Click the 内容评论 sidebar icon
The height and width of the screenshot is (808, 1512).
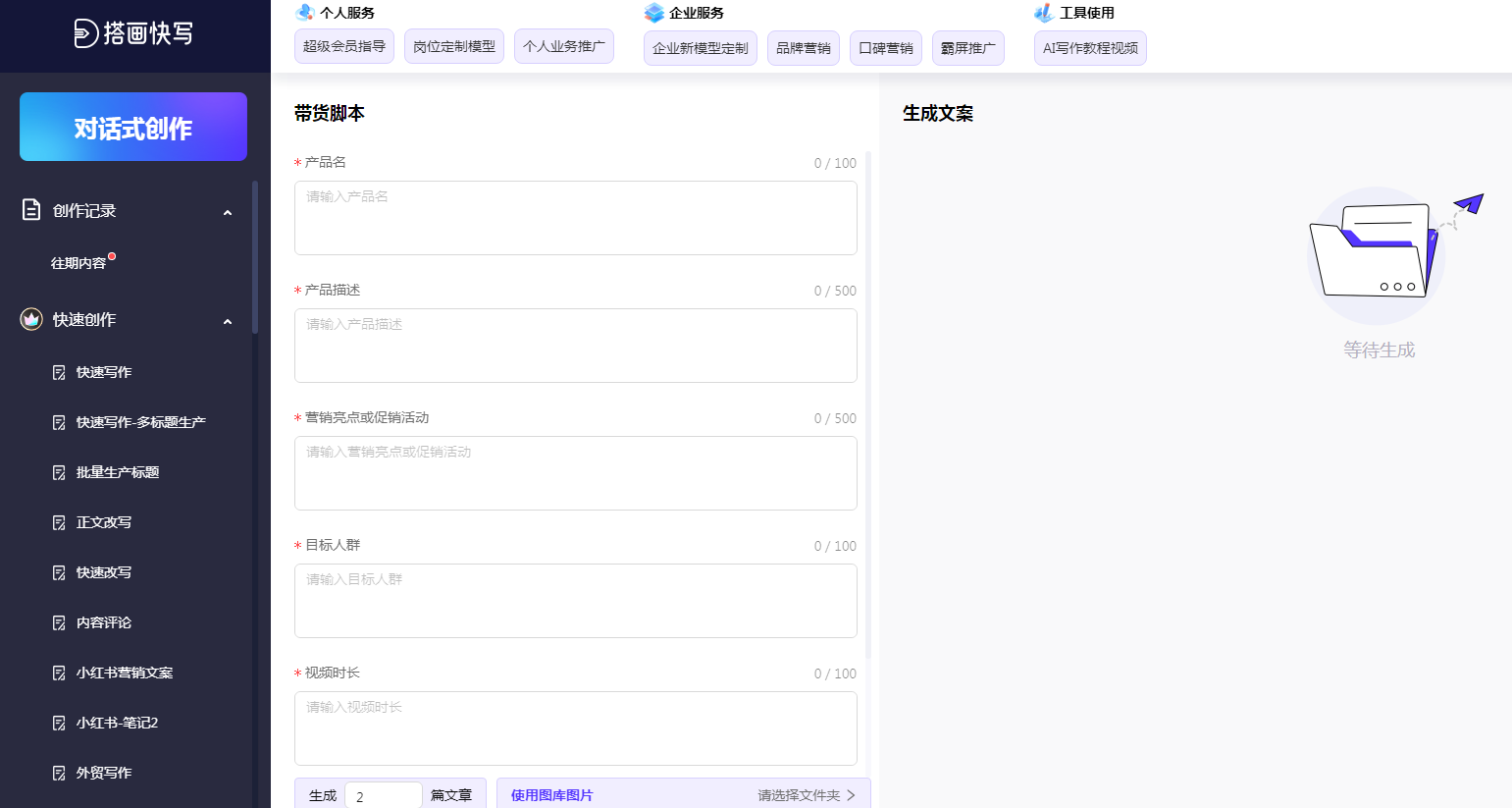click(61, 622)
